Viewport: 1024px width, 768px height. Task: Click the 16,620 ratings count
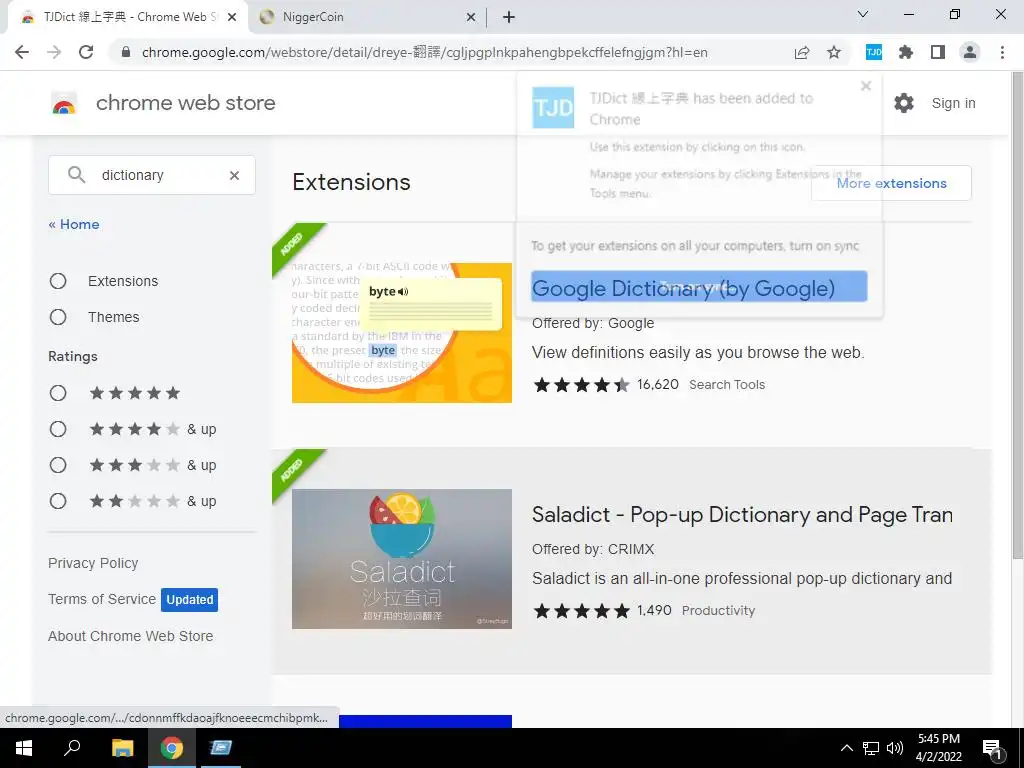pos(658,385)
